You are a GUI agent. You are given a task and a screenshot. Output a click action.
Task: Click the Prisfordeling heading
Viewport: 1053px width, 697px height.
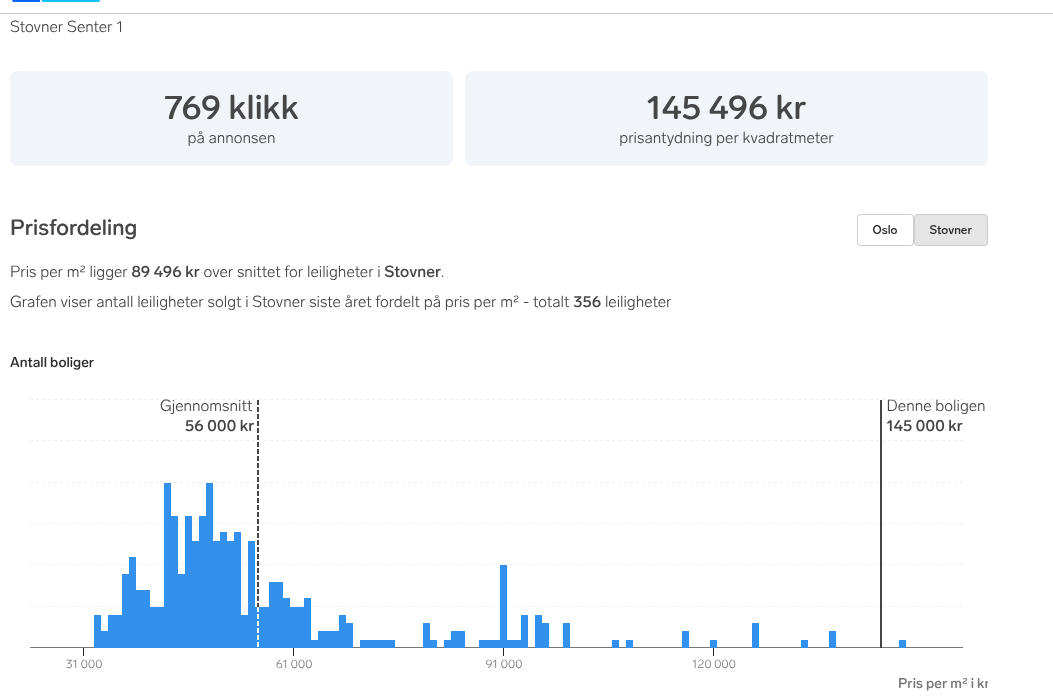[x=73, y=228]
